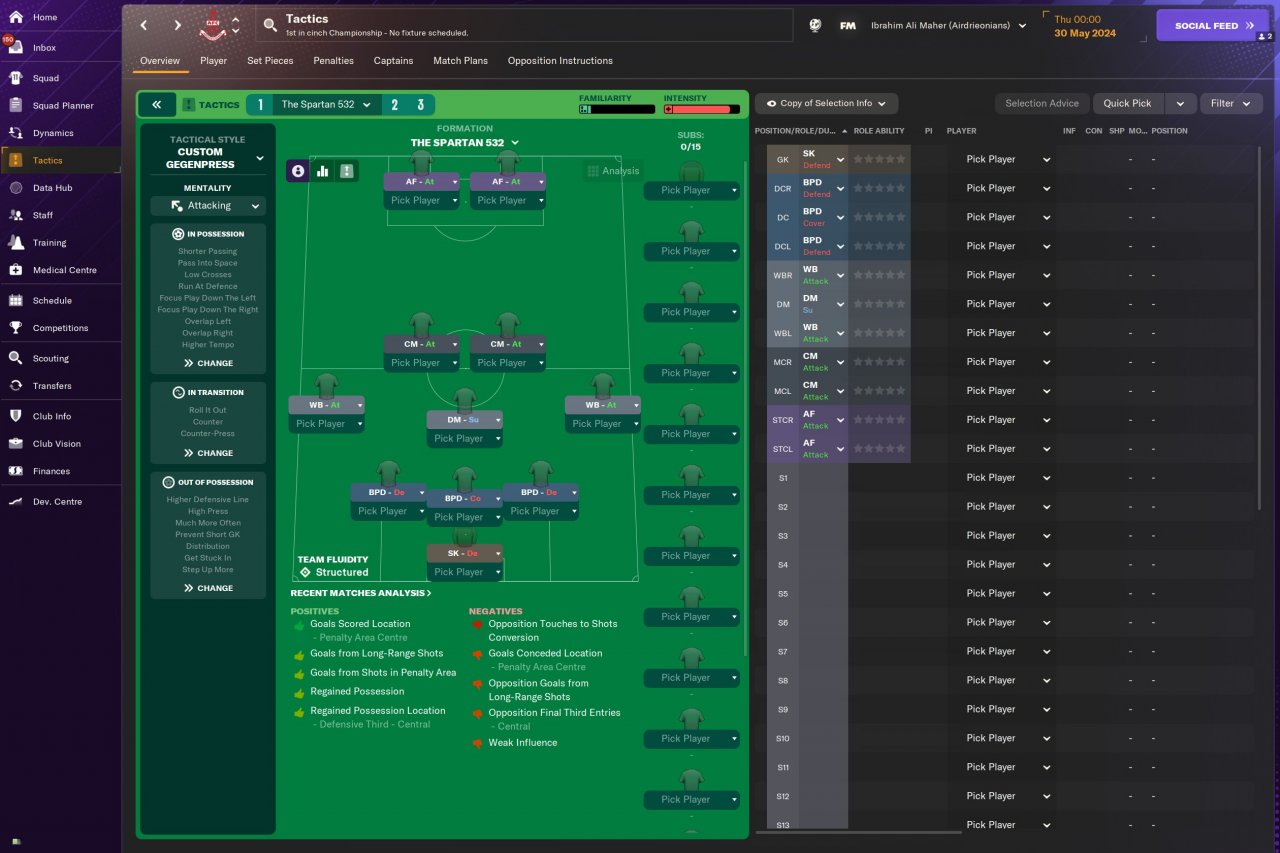This screenshot has width=1280, height=853.
Task: Switch to the Set Pieces tab
Action: tap(270, 61)
